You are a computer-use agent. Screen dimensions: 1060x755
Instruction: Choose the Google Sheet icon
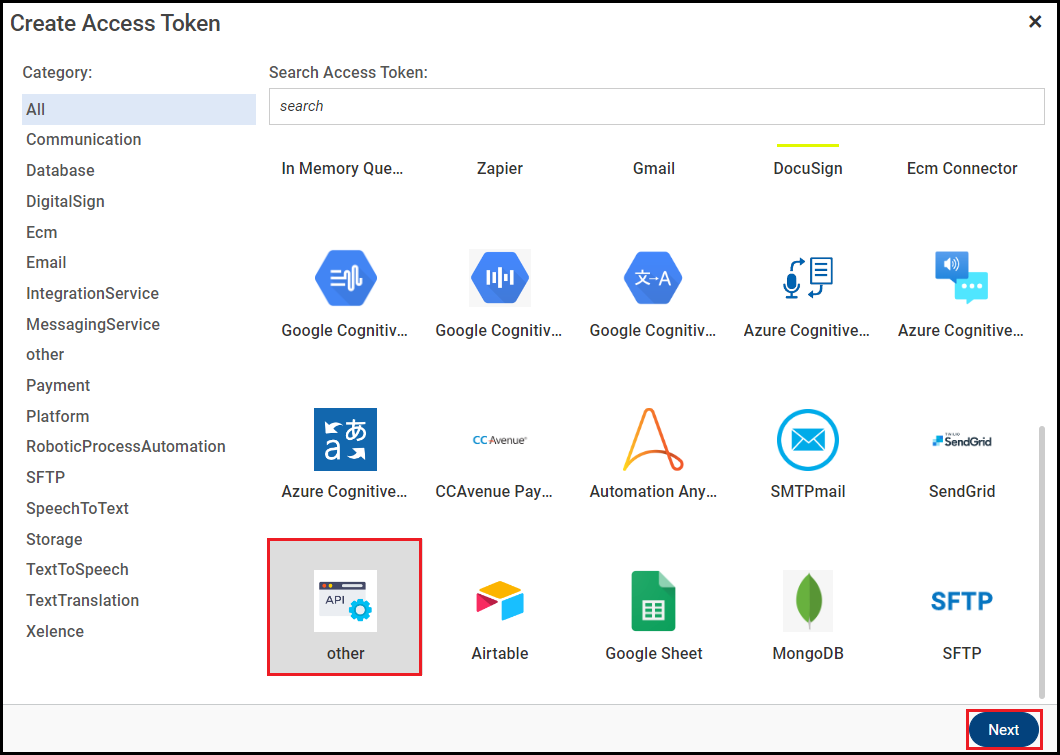click(654, 601)
